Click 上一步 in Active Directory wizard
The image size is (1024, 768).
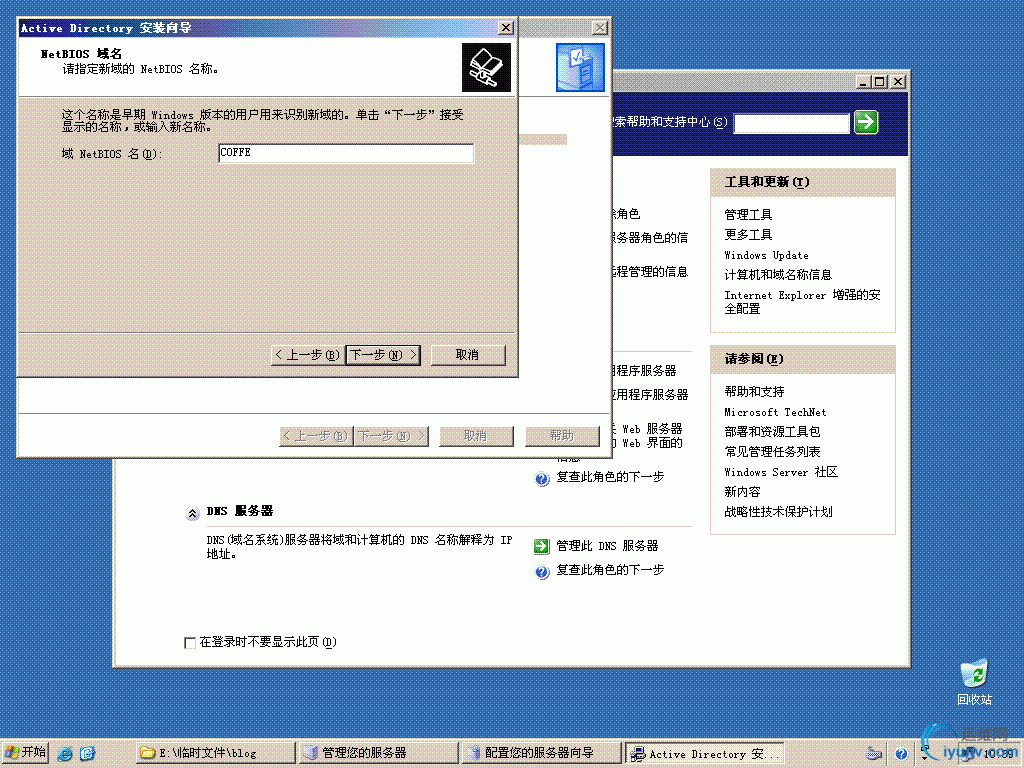pos(307,355)
